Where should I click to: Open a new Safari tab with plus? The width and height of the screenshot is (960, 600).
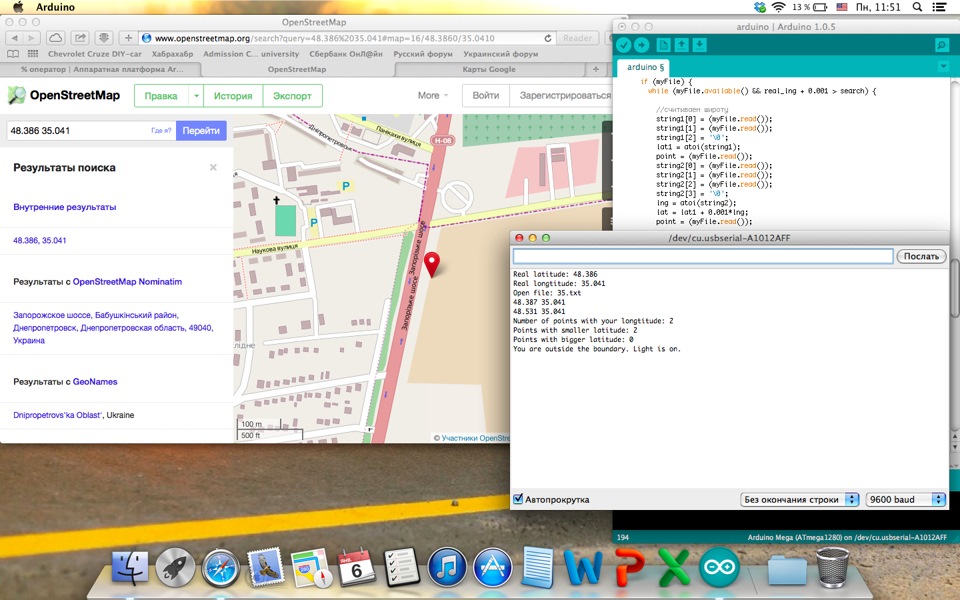pos(595,69)
